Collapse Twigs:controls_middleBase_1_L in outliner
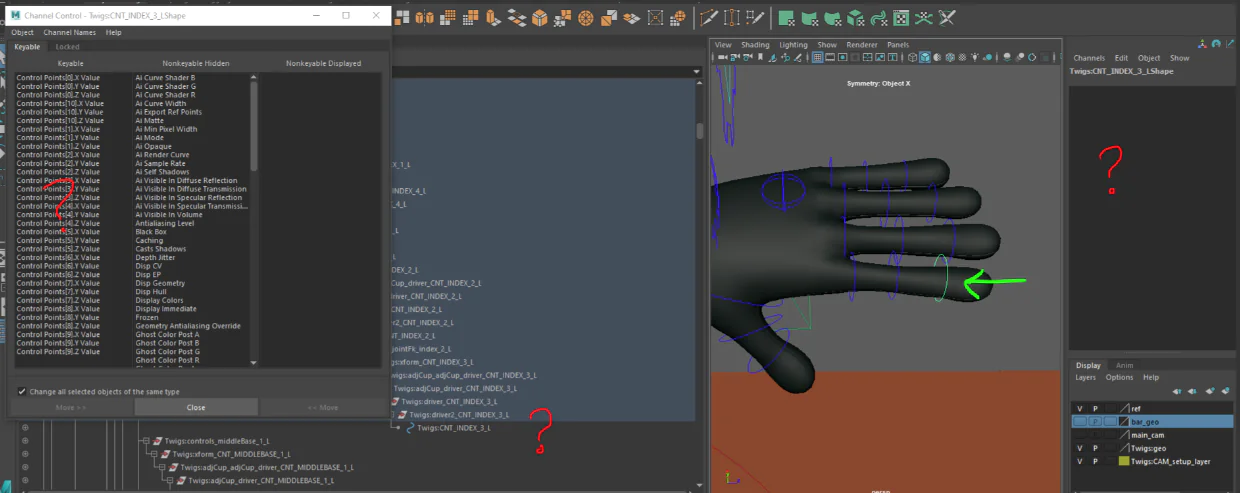Screen dimensions: 1240x493 (x=144, y=441)
